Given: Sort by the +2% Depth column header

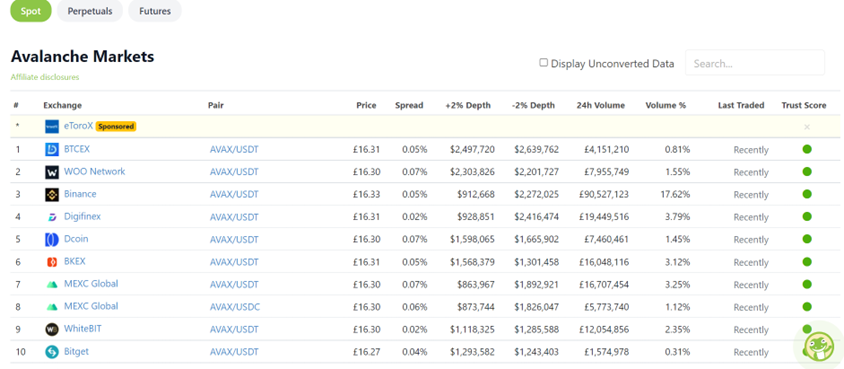Looking at the screenshot, I should (468, 105).
